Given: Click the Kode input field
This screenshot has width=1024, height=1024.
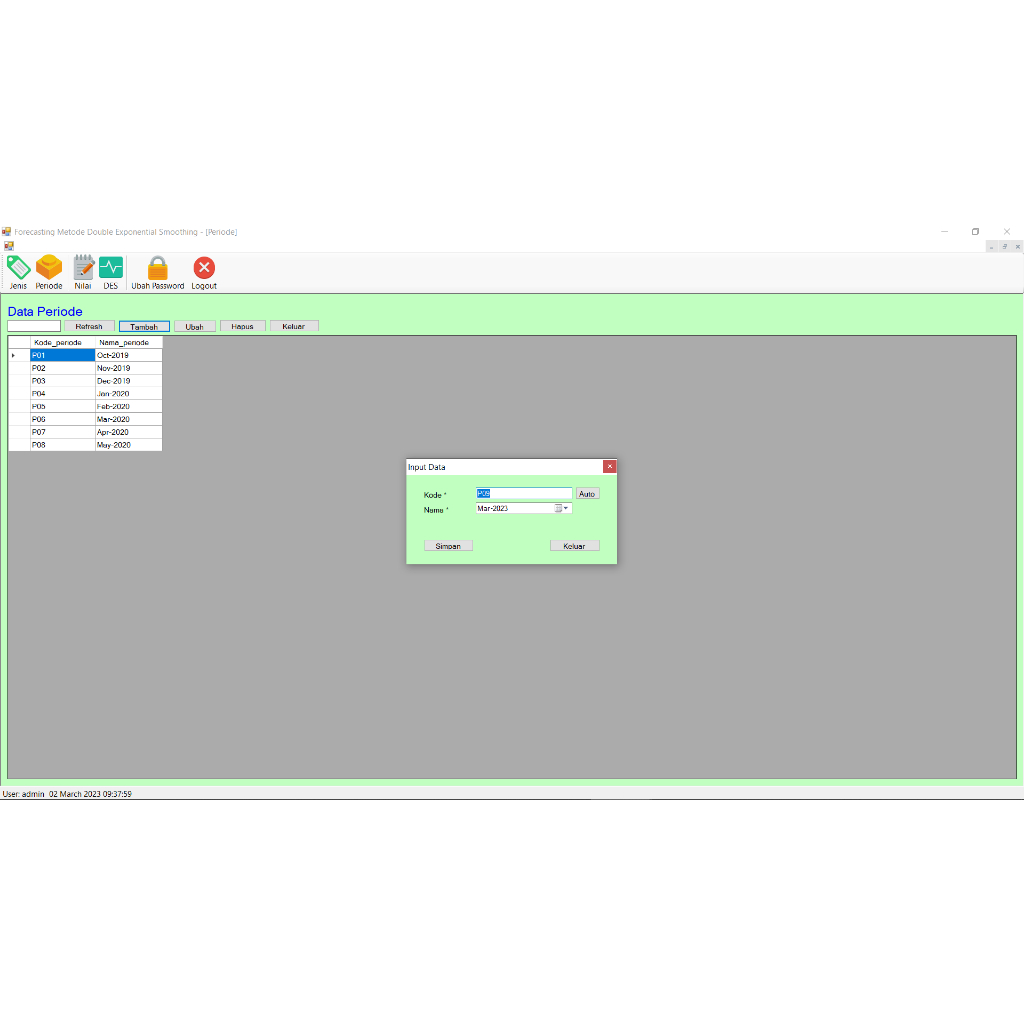Looking at the screenshot, I should pyautogui.click(x=524, y=494).
